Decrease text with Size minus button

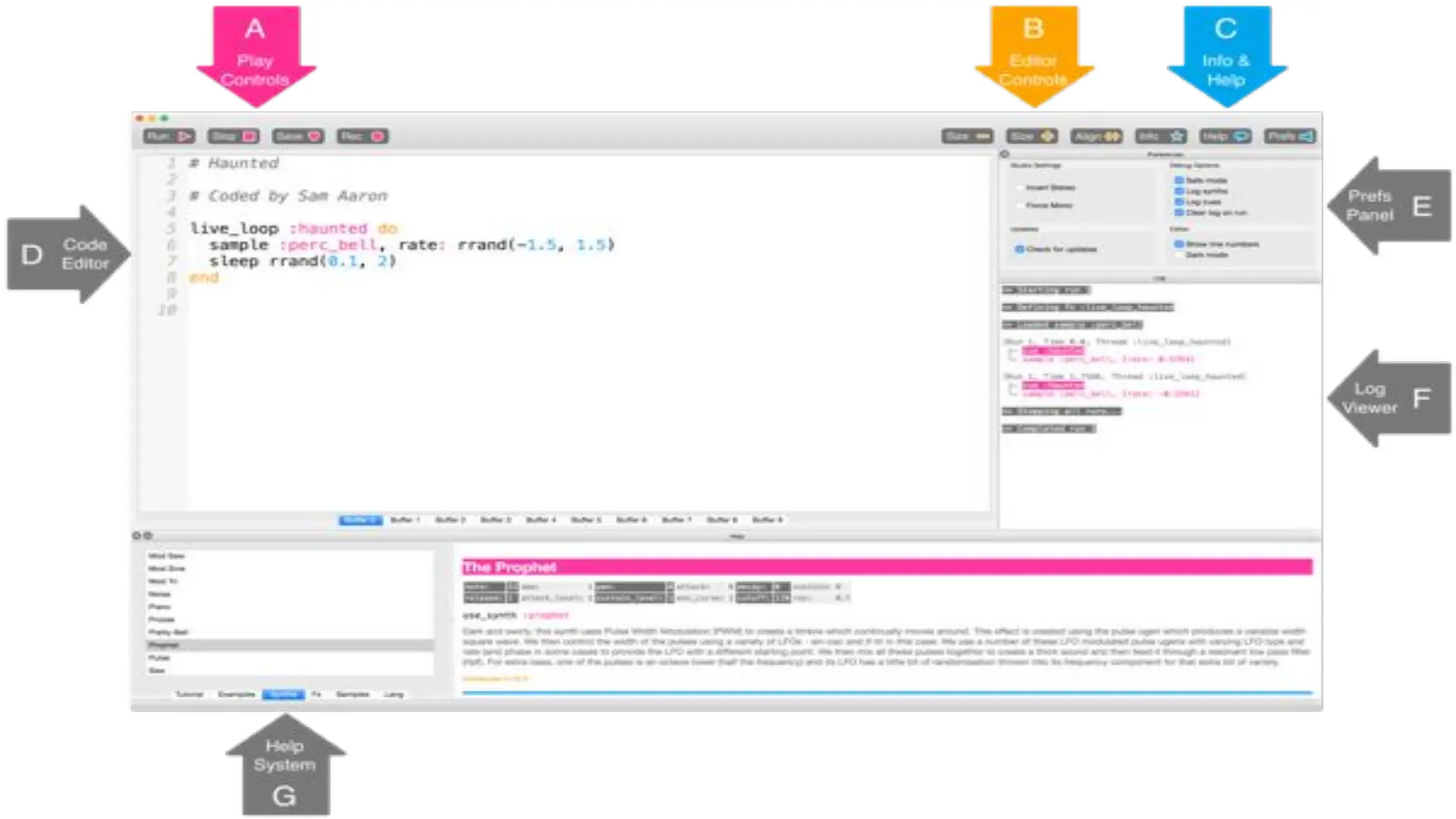(x=967, y=136)
